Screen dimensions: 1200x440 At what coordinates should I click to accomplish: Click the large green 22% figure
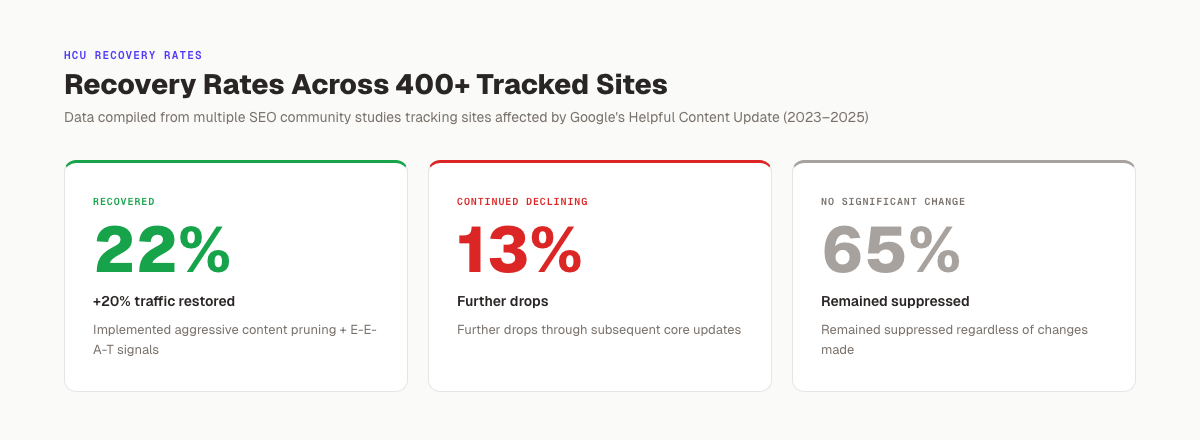(162, 250)
